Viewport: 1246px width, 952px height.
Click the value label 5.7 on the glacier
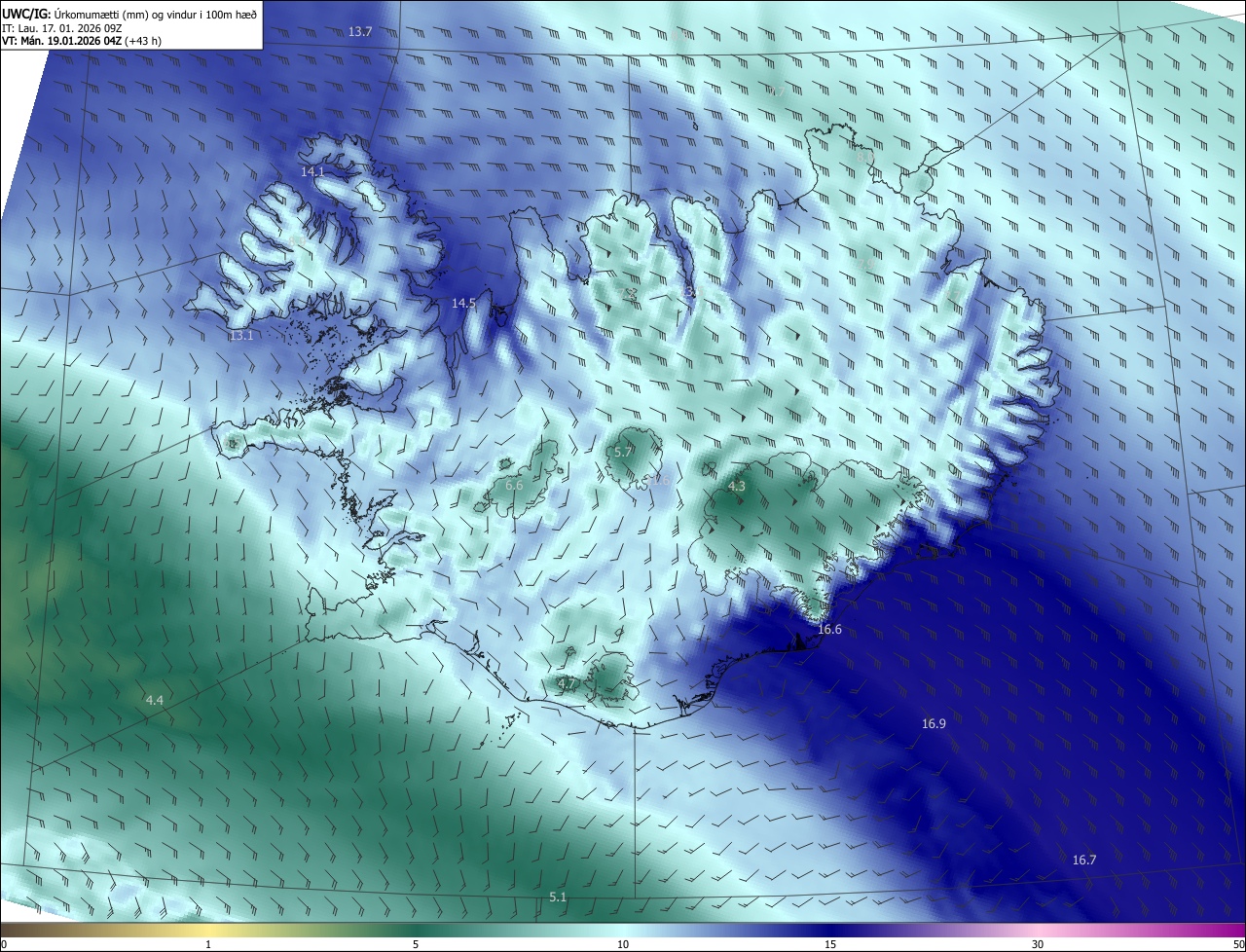coord(624,452)
